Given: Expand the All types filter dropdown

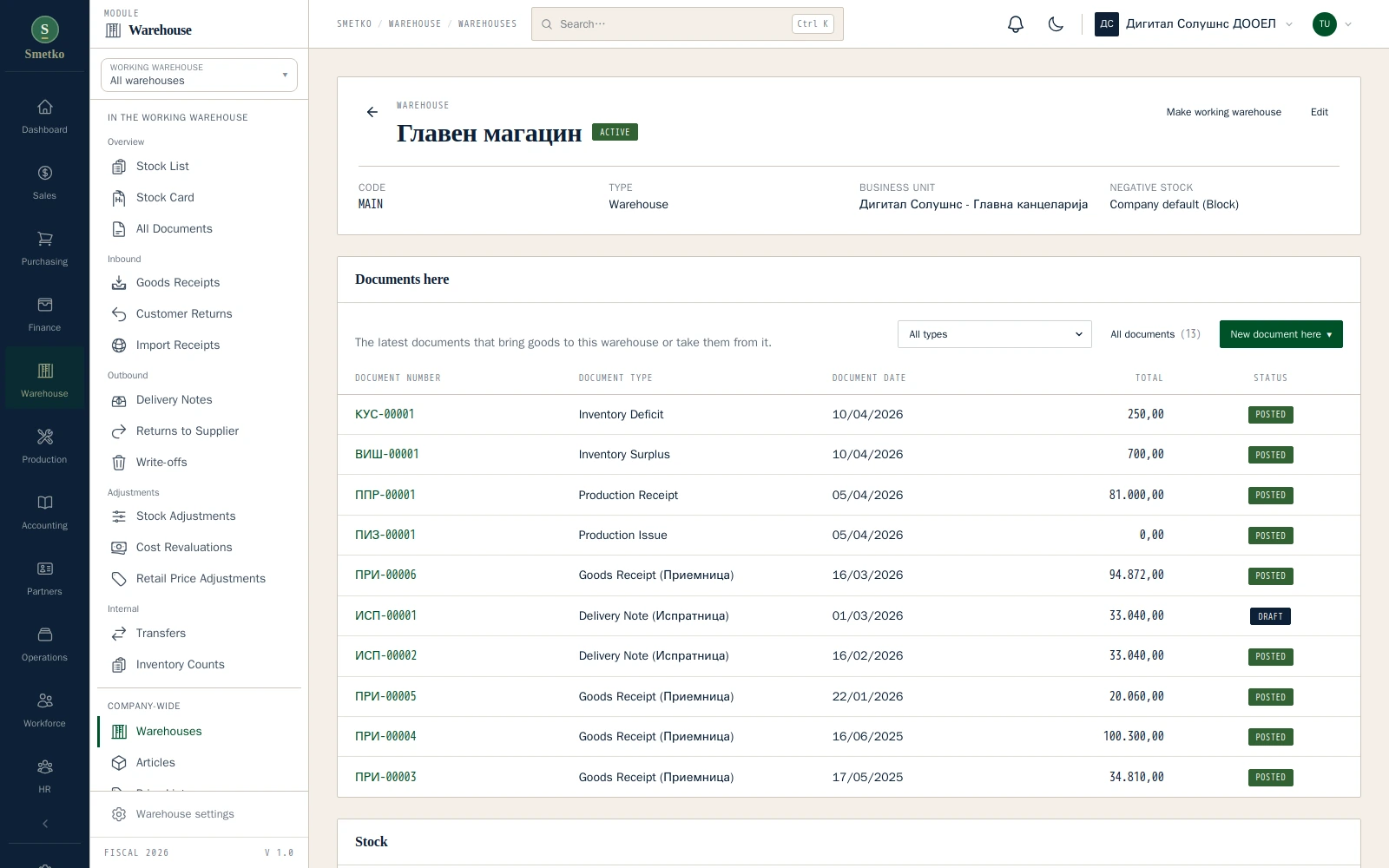Looking at the screenshot, I should pyautogui.click(x=995, y=334).
